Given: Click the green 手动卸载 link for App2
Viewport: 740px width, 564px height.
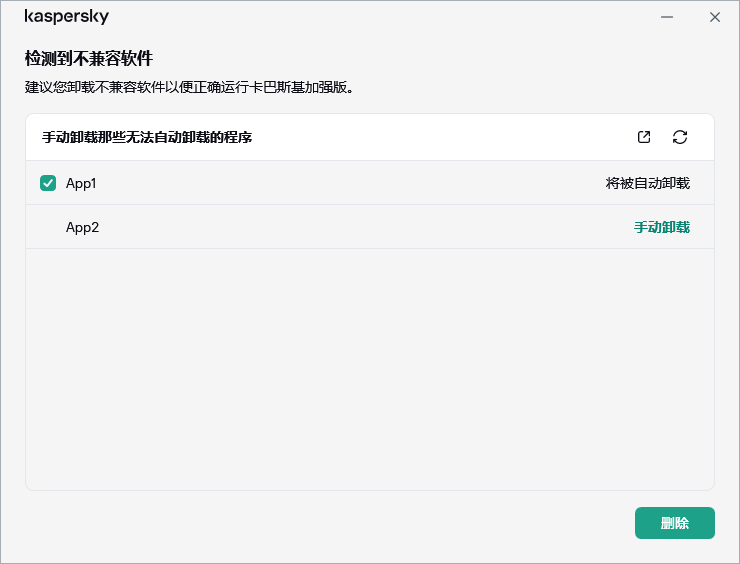Looking at the screenshot, I should (661, 227).
